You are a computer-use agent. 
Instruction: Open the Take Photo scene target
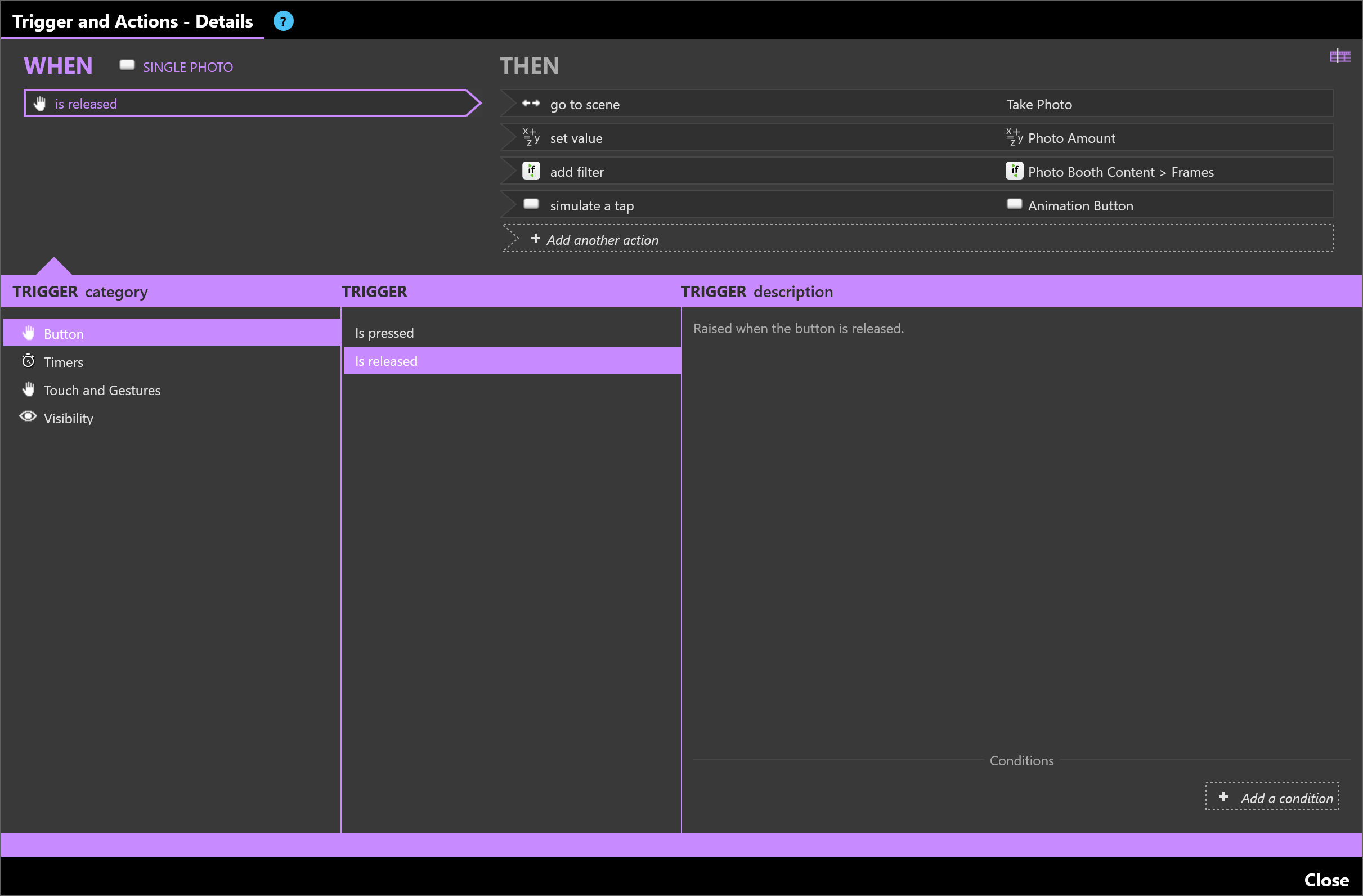pyautogui.click(x=1039, y=104)
